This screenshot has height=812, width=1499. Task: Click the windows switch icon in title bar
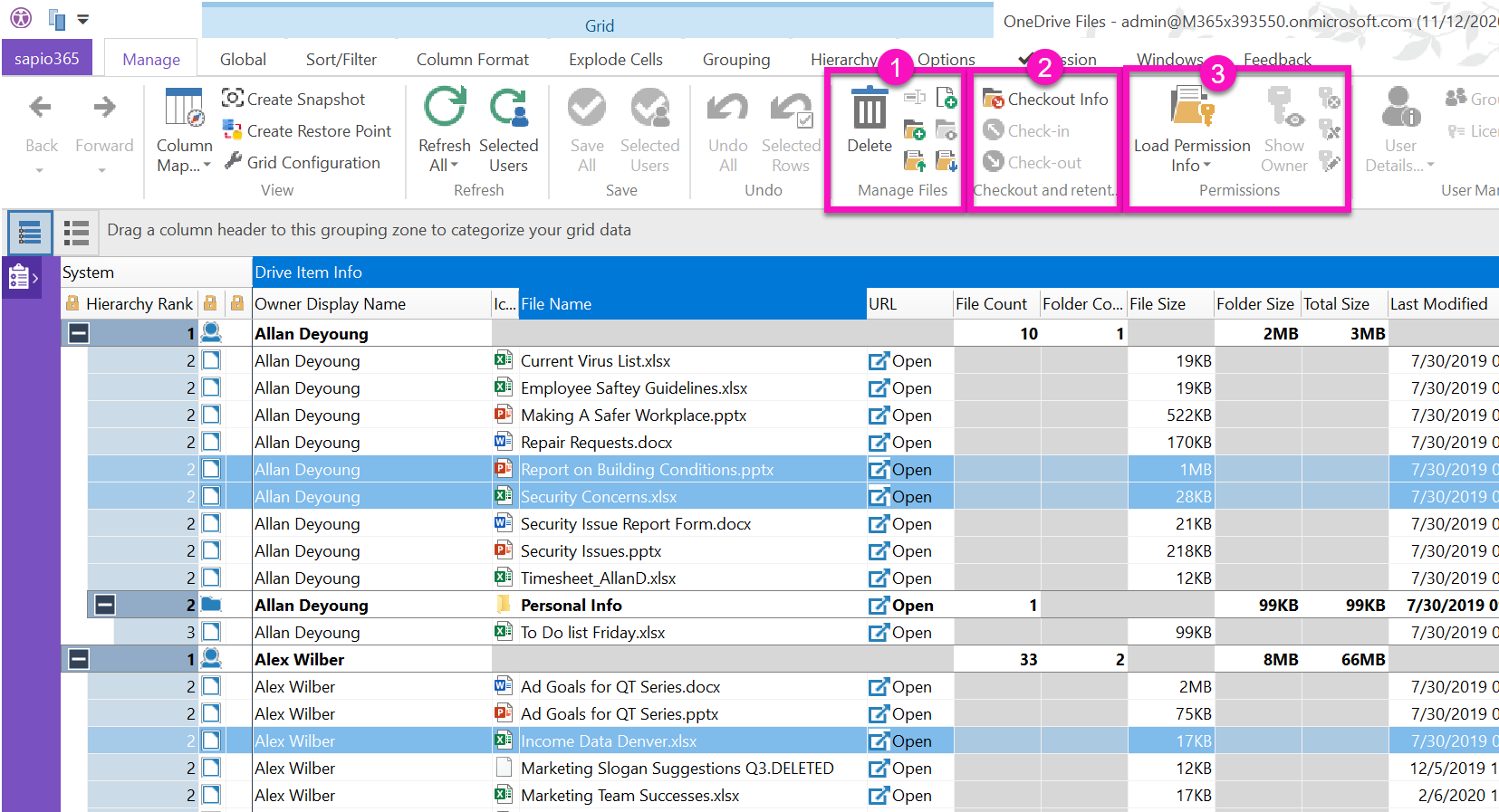(x=57, y=19)
